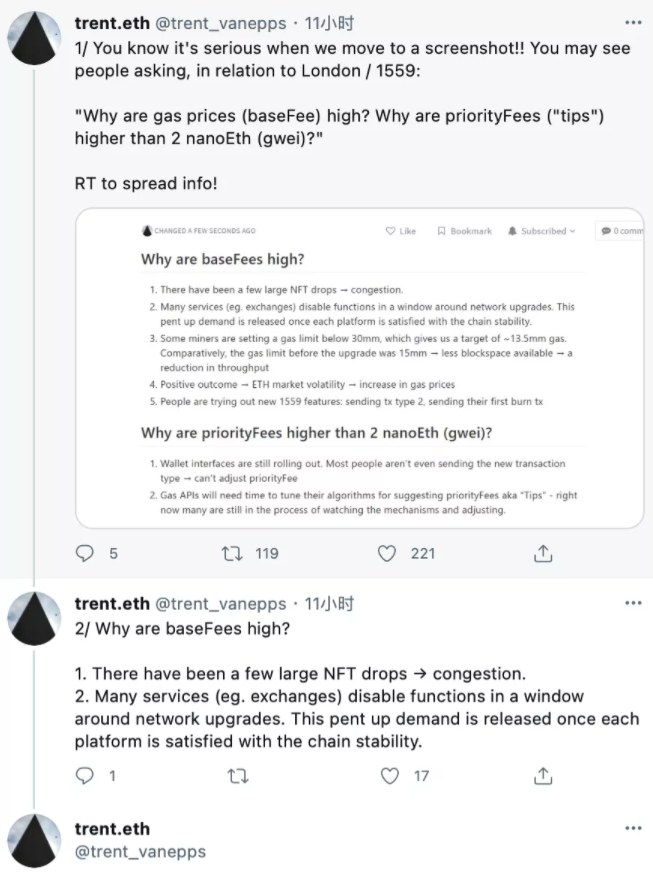653x876 pixels.
Task: Click the Like button in the screenshot
Action: (401, 231)
